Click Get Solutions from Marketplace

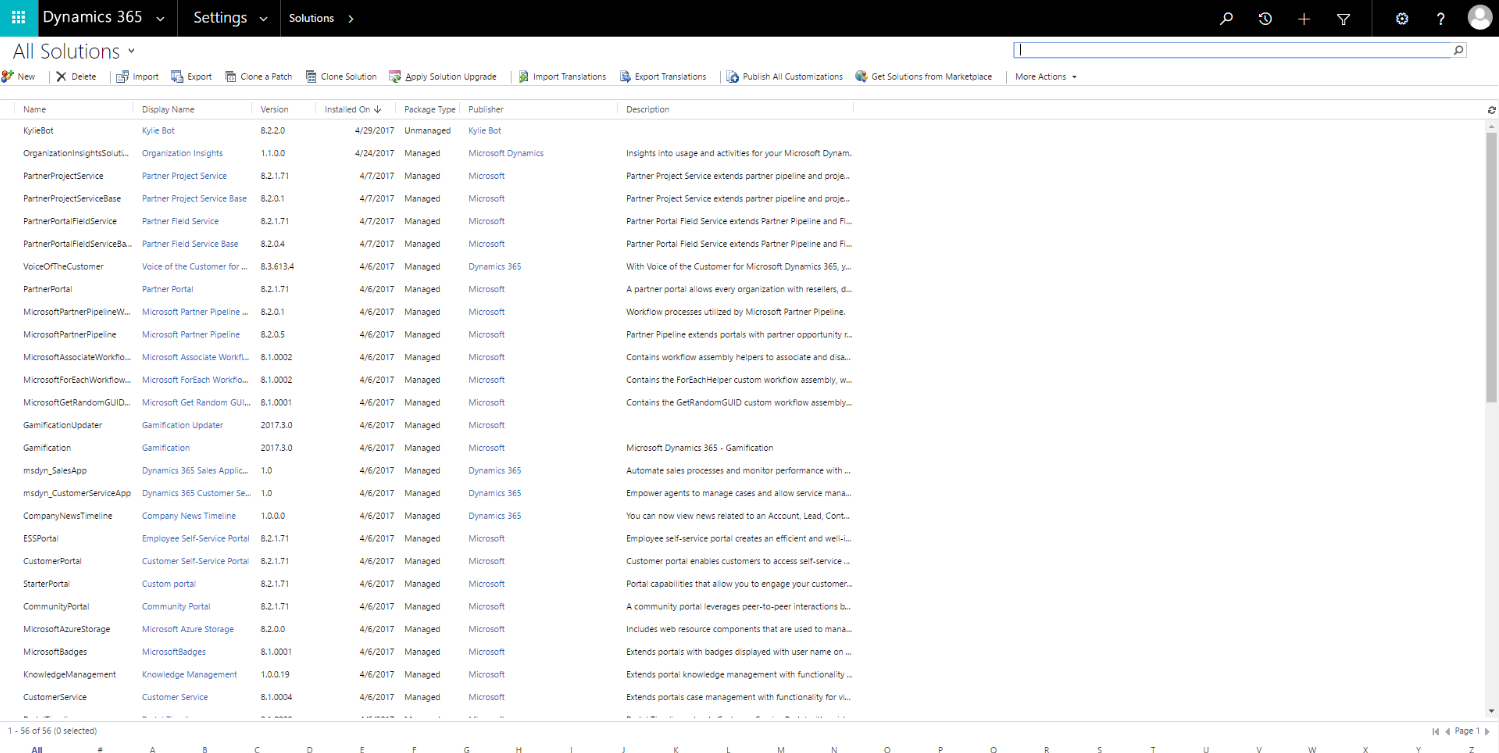pos(924,76)
